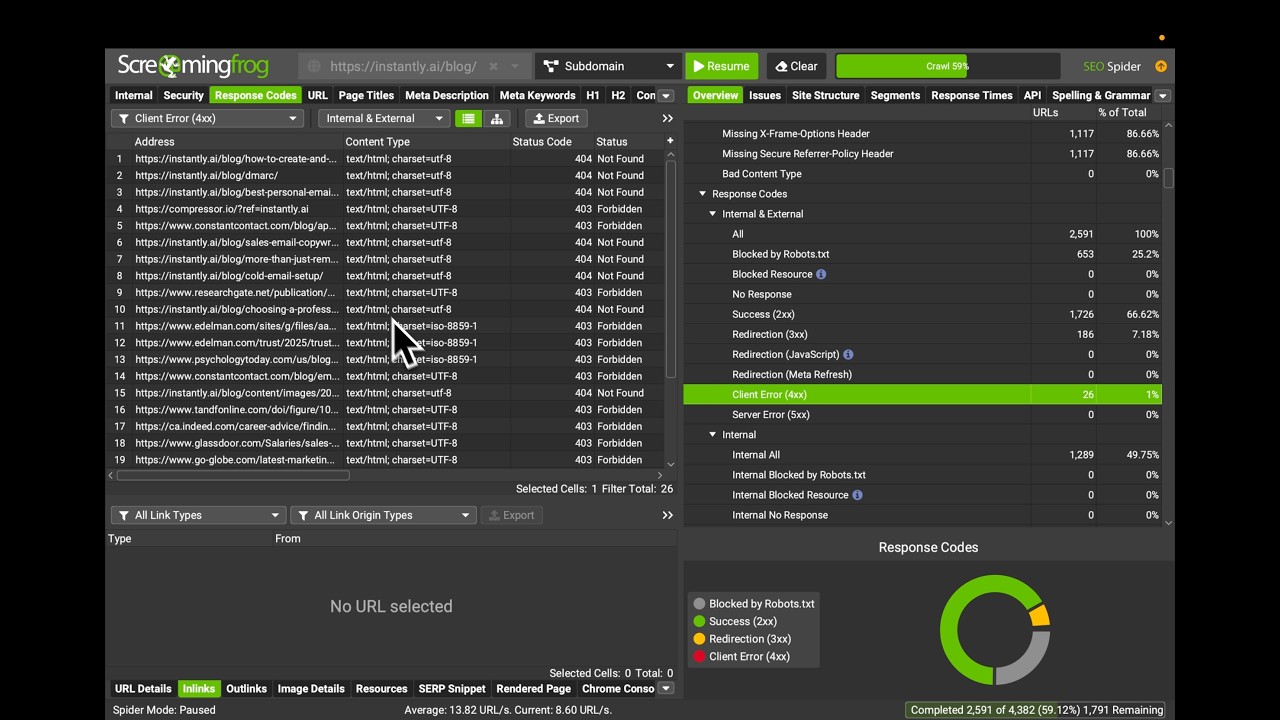Screen dimensions: 1280x720
Task: Click the Clear button
Action: 797,67
